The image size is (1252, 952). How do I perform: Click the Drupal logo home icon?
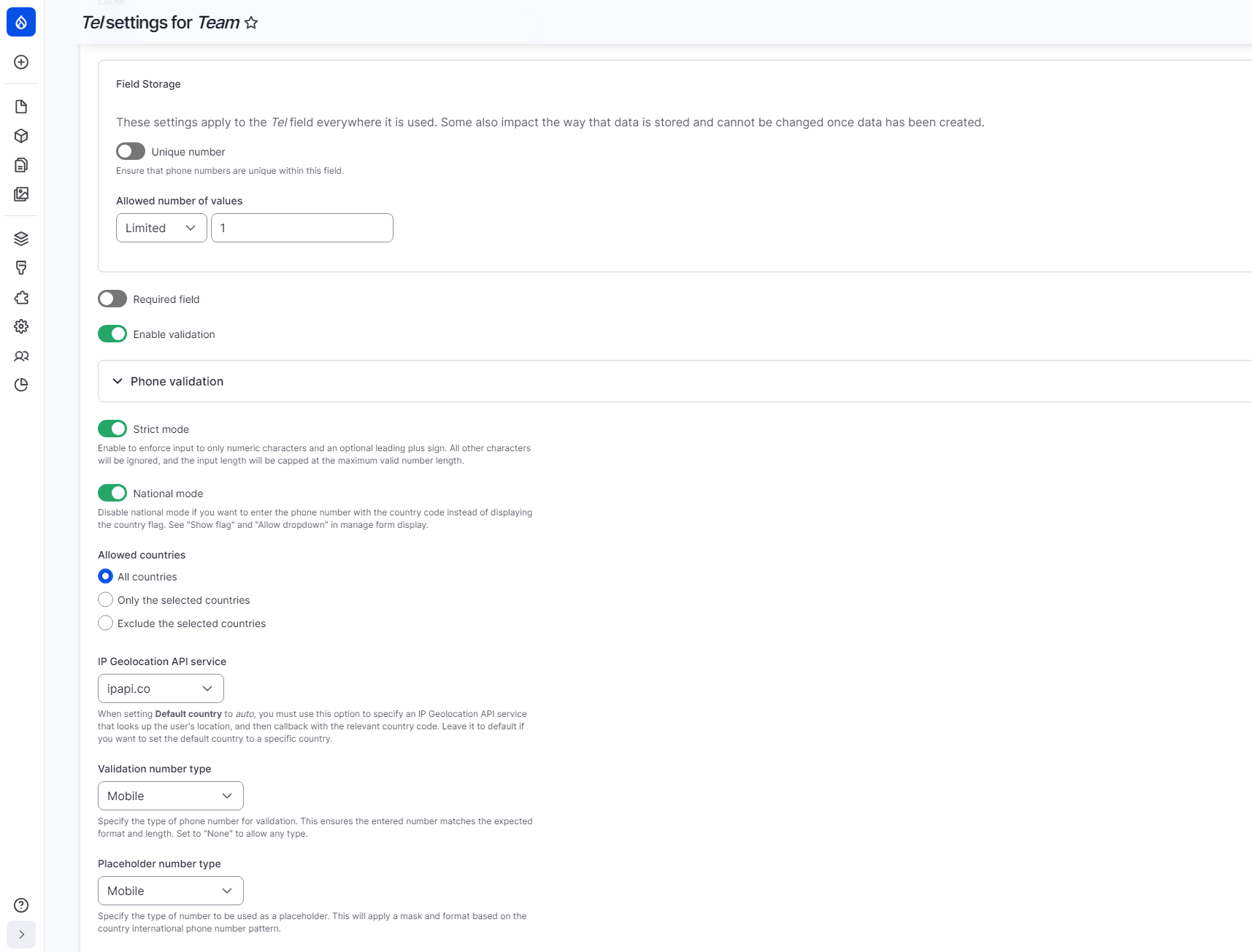(21, 22)
